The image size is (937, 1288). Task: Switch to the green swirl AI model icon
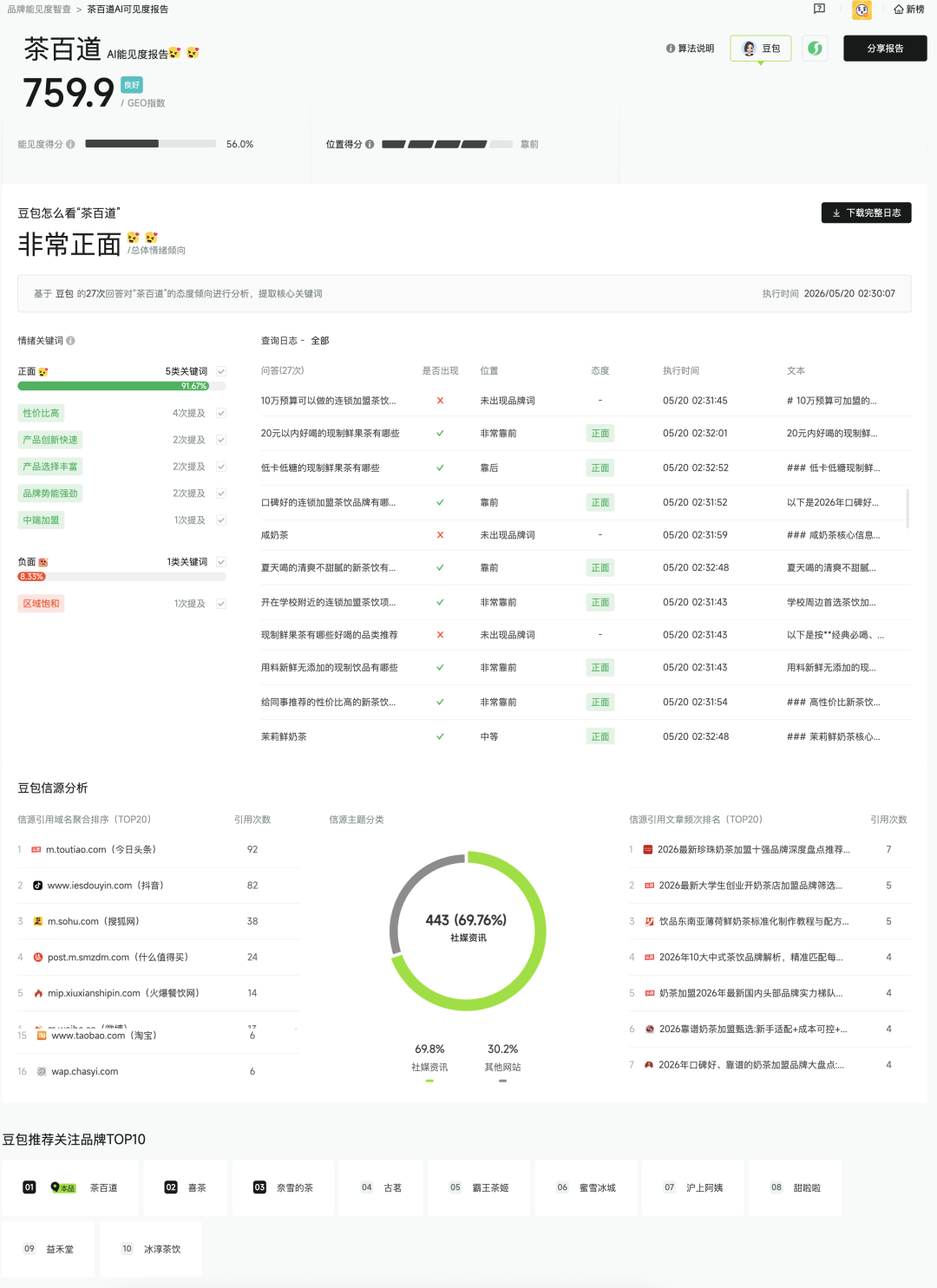pyautogui.click(x=815, y=49)
